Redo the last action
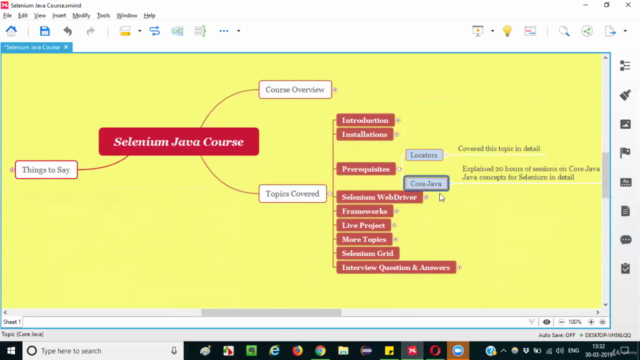 (90, 31)
